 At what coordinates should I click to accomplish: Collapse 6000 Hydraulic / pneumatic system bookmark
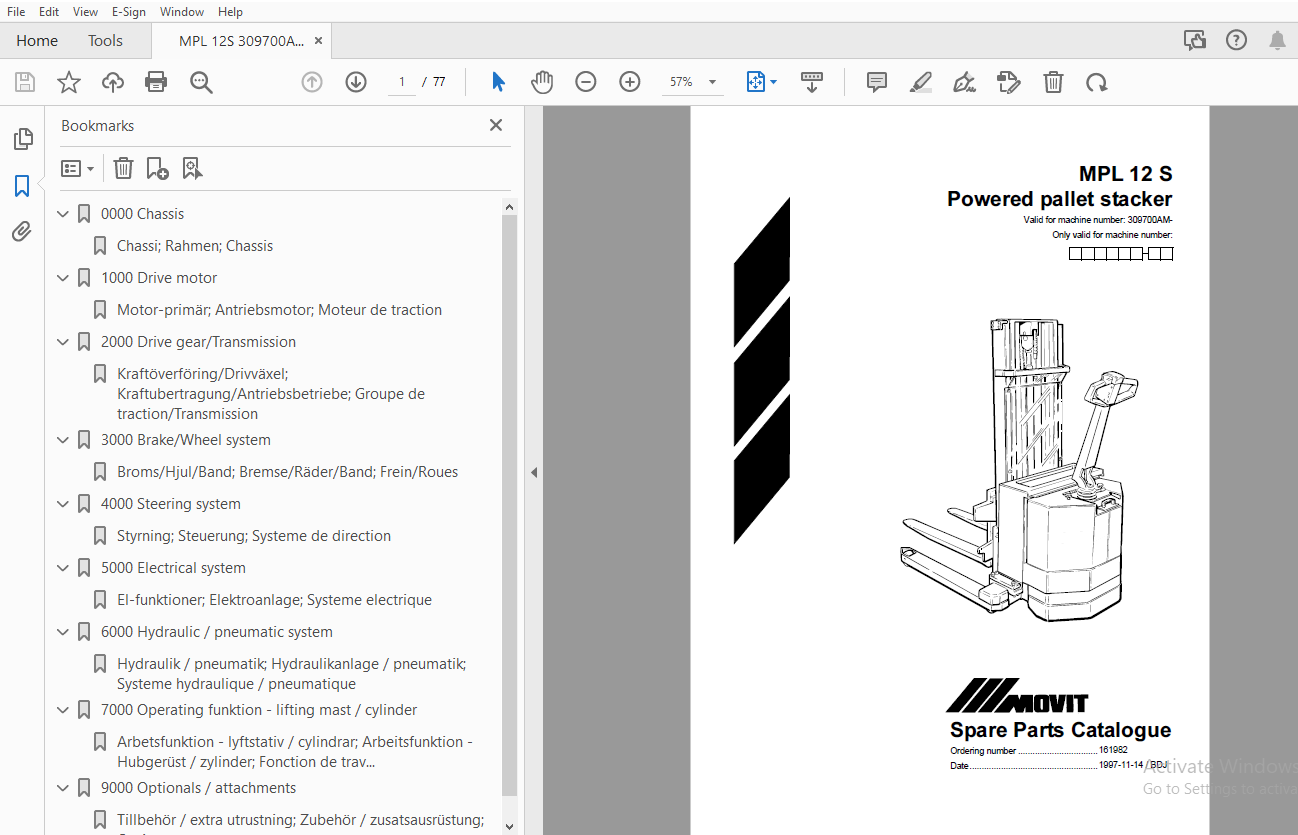point(63,632)
